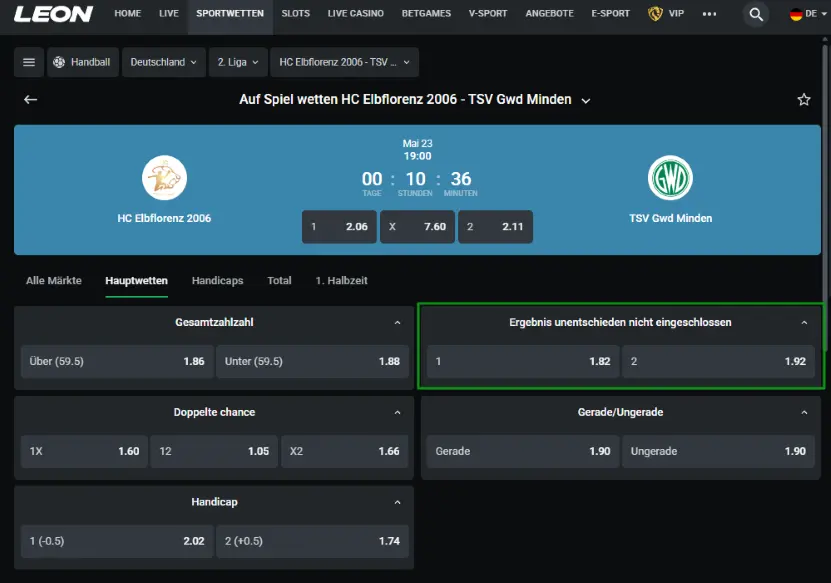Switch to the Handicaps tab

217,280
